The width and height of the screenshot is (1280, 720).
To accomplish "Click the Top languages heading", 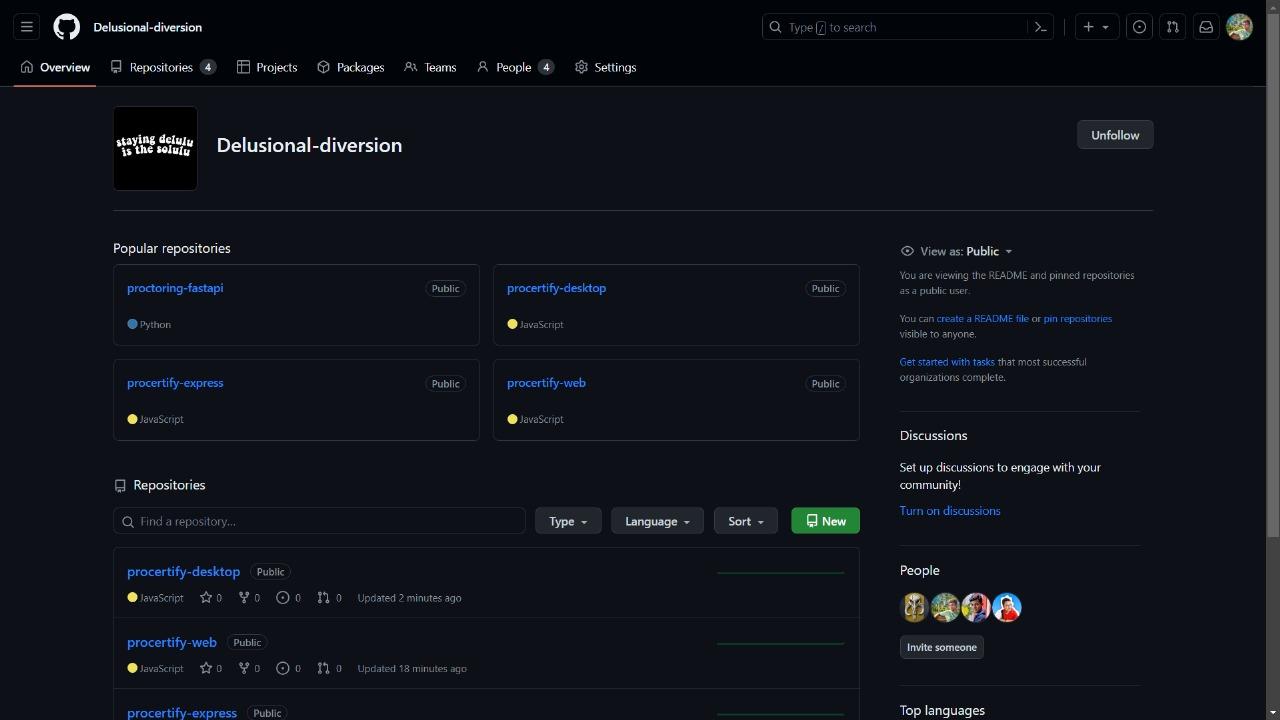I will (942, 711).
